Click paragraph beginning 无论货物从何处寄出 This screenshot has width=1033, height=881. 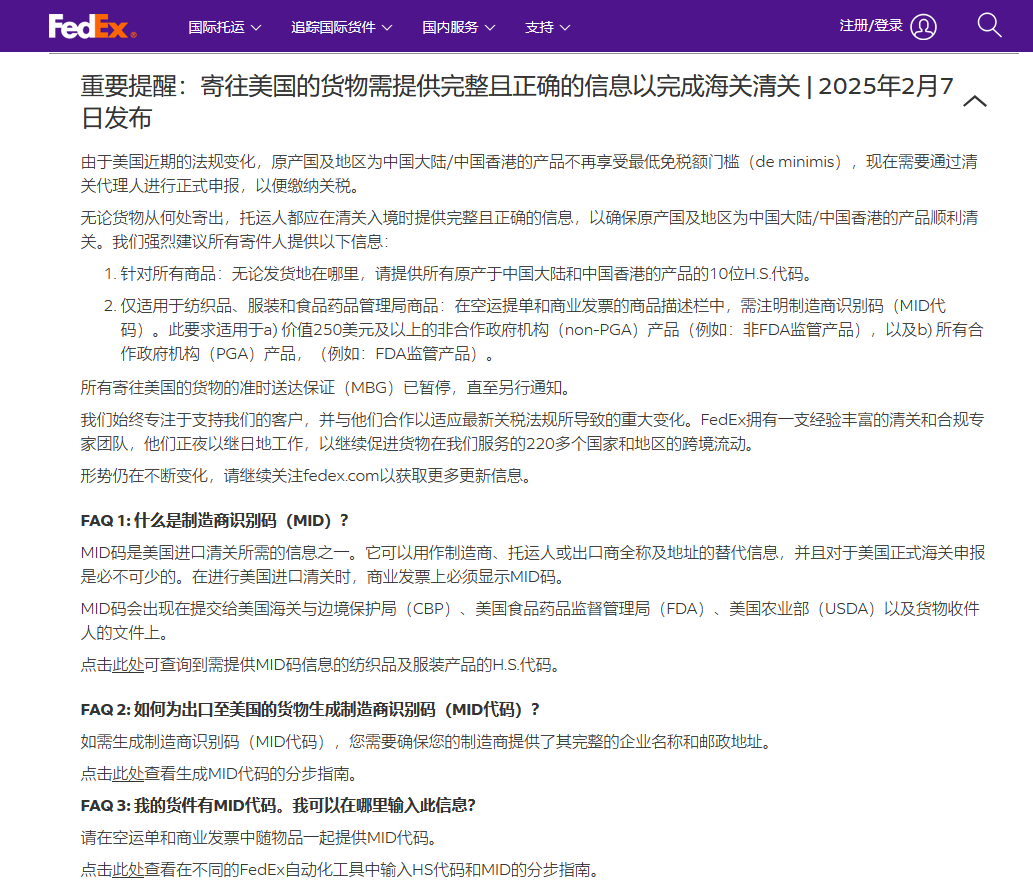pos(529,230)
